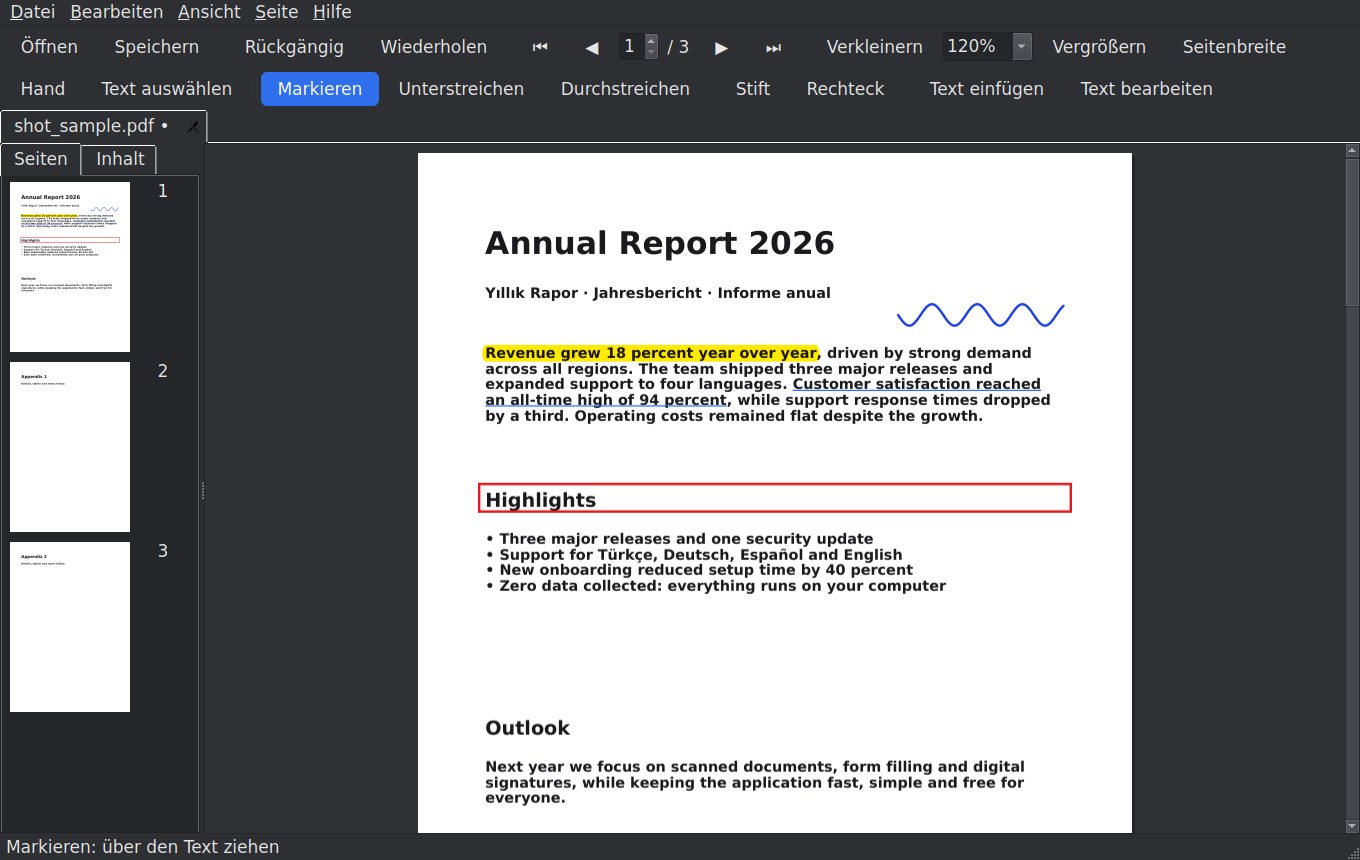Viewport: 1360px width, 860px height.
Task: Select the page 1 thumbnail
Action: point(70,267)
